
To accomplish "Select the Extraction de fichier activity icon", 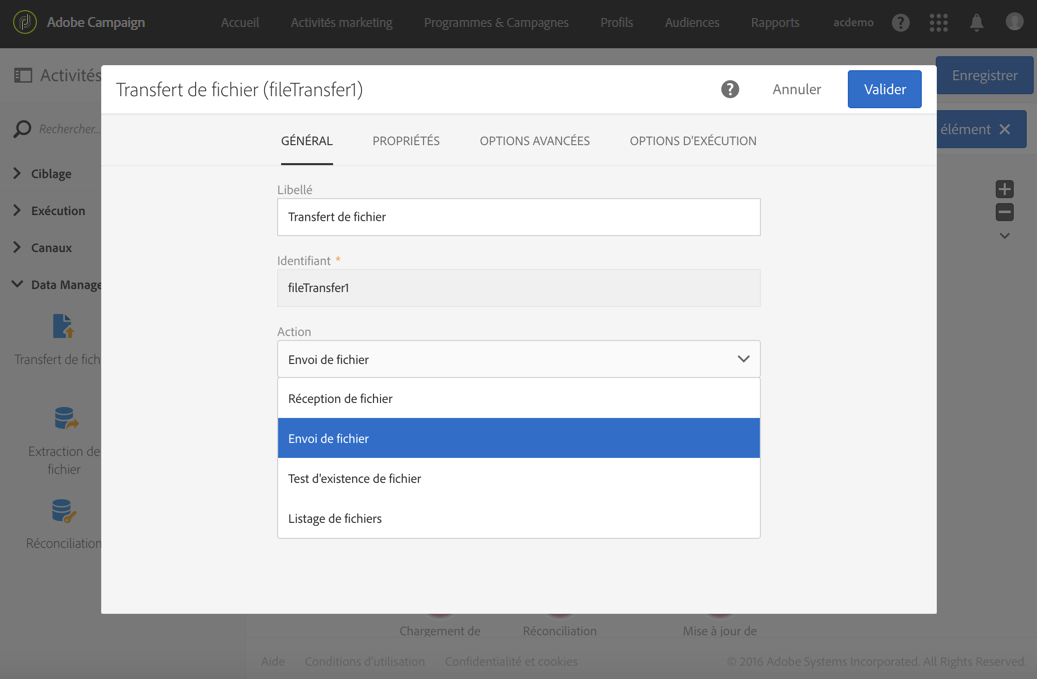I will pos(65,419).
